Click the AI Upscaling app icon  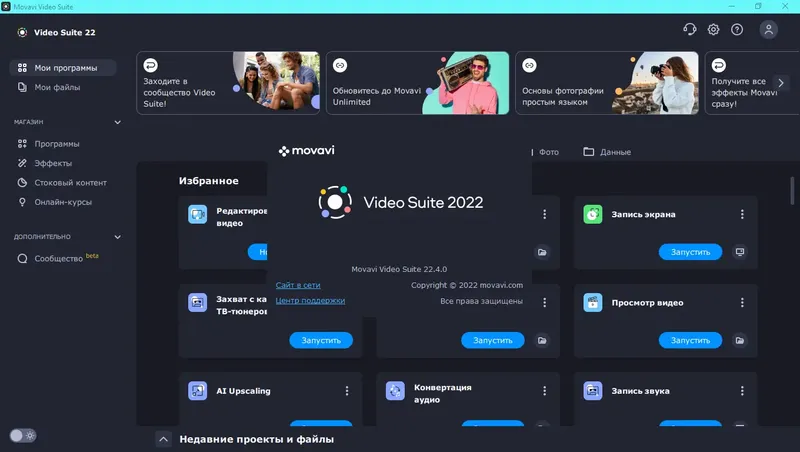pyautogui.click(x=197, y=391)
